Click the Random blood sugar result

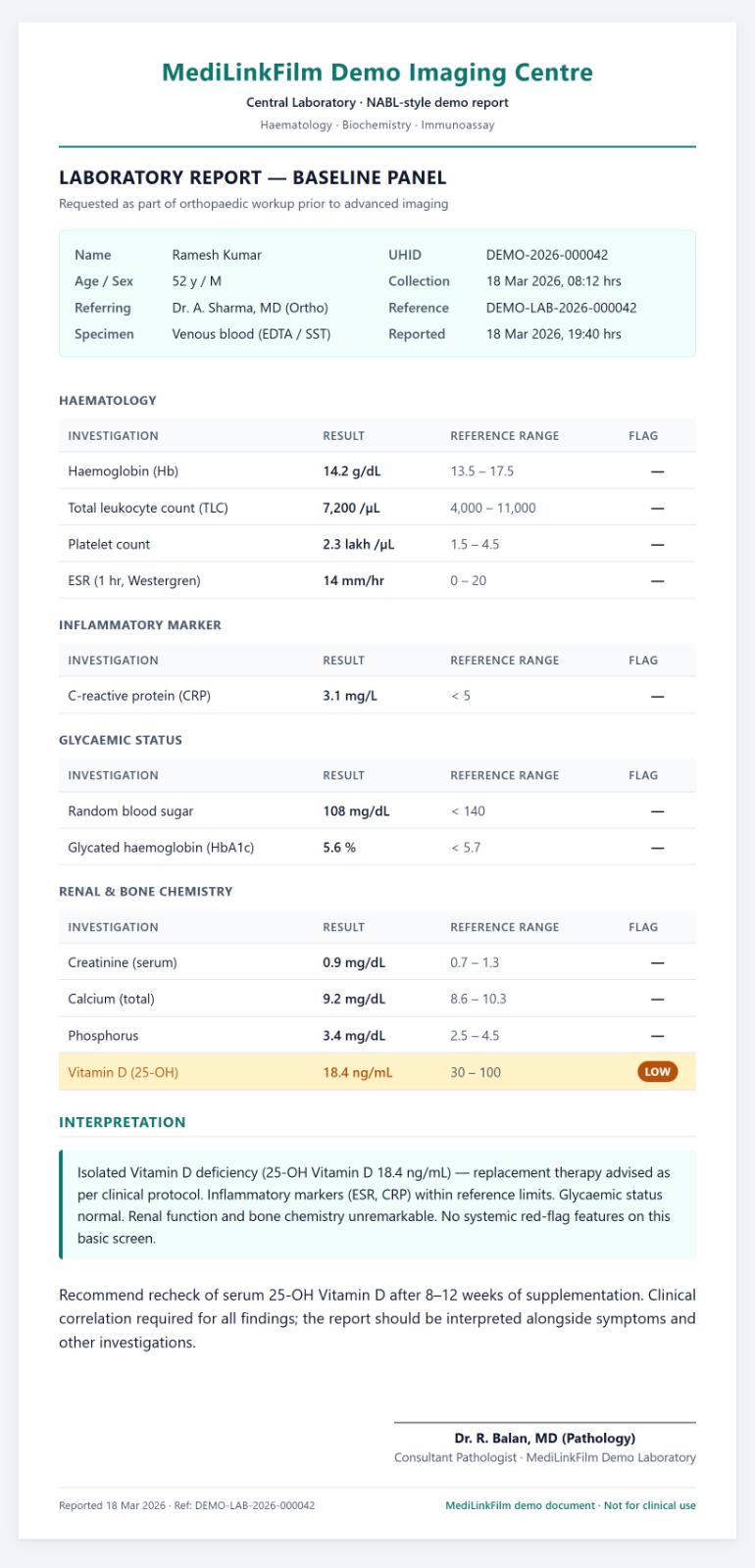pos(356,810)
